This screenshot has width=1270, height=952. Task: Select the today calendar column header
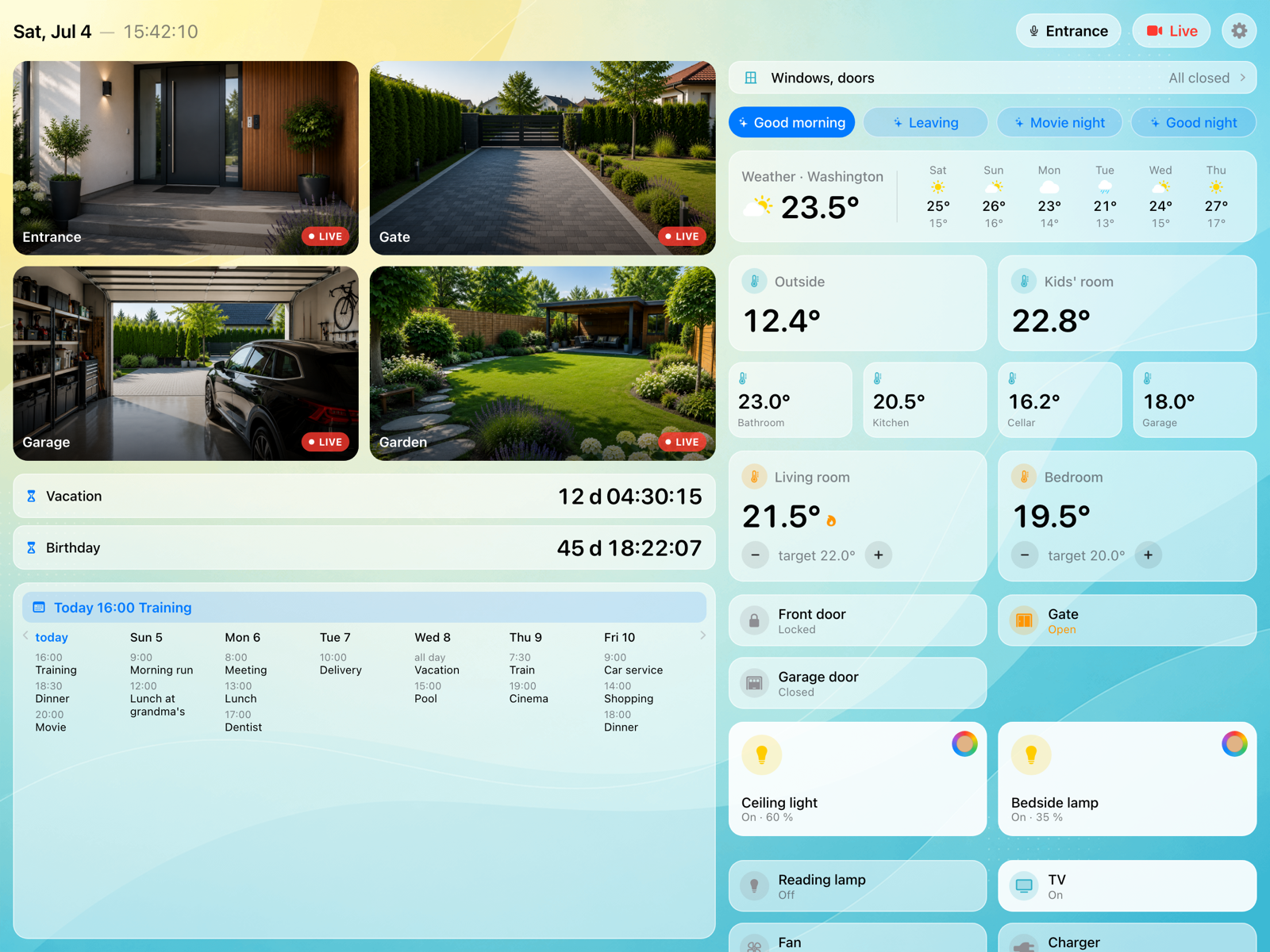coord(52,637)
